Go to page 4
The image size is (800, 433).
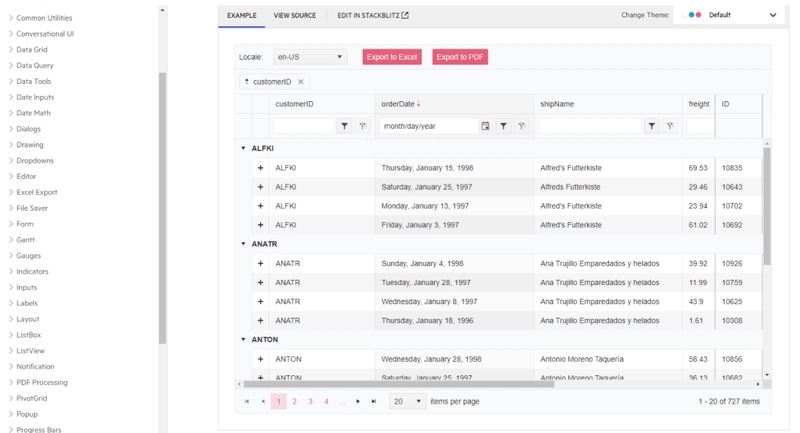(x=326, y=401)
